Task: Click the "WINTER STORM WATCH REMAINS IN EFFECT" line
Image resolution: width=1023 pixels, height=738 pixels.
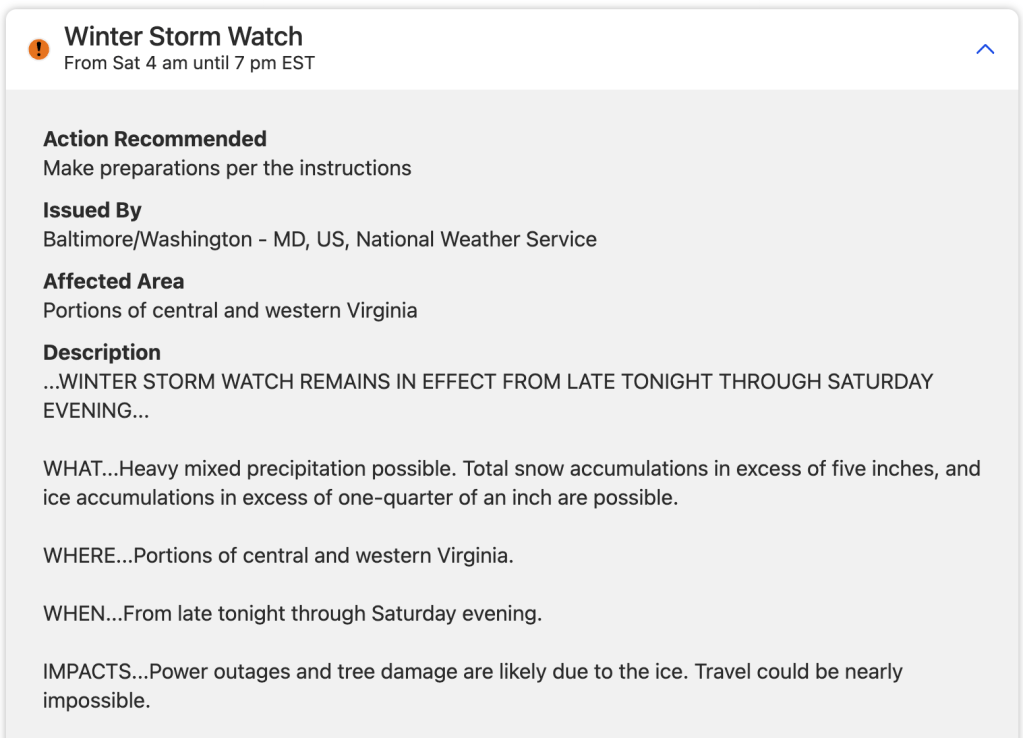Action: tap(488, 381)
